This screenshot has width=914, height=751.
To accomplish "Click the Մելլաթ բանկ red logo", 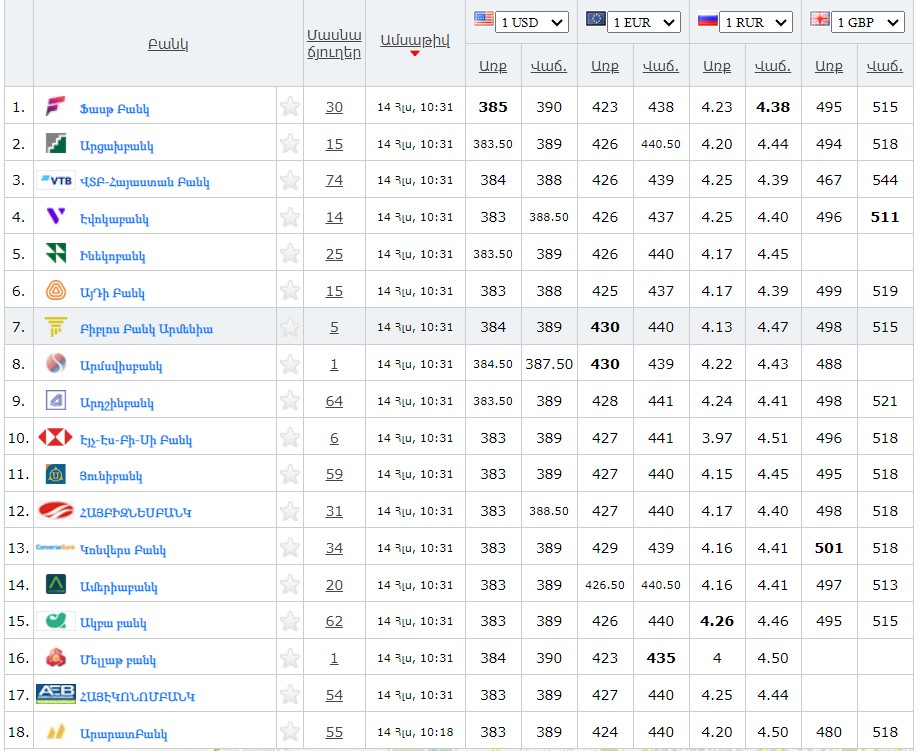I will click(x=56, y=658).
